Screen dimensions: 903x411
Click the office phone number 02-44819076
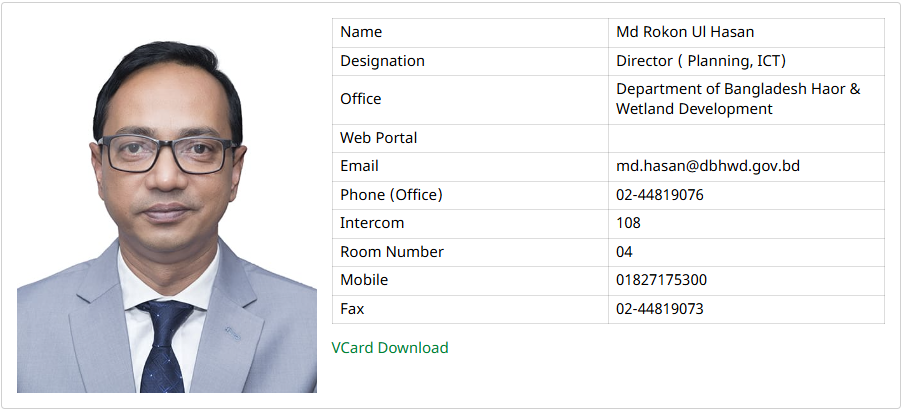[659, 195]
